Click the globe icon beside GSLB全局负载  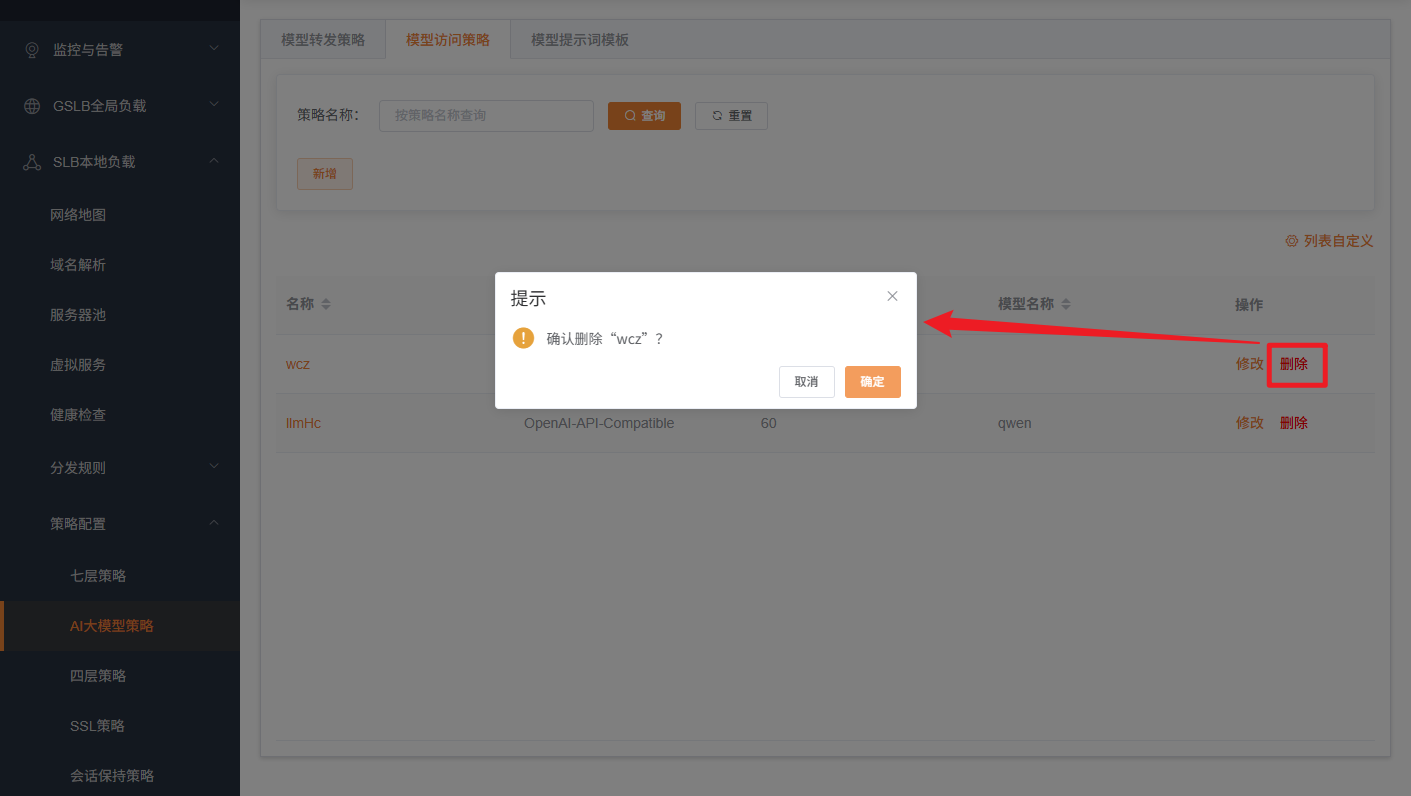pos(30,104)
